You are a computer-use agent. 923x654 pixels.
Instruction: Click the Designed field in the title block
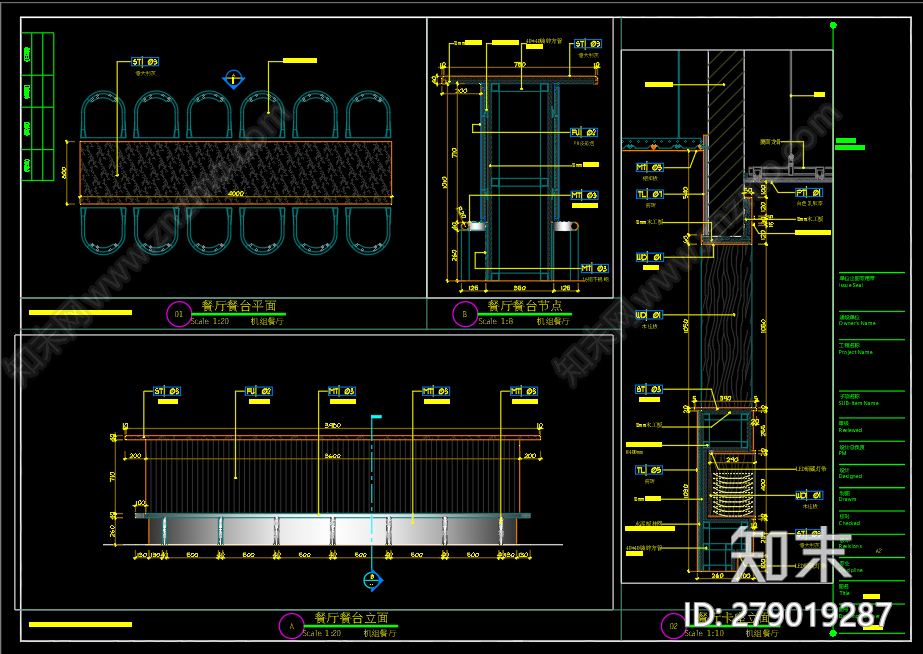coord(850,476)
